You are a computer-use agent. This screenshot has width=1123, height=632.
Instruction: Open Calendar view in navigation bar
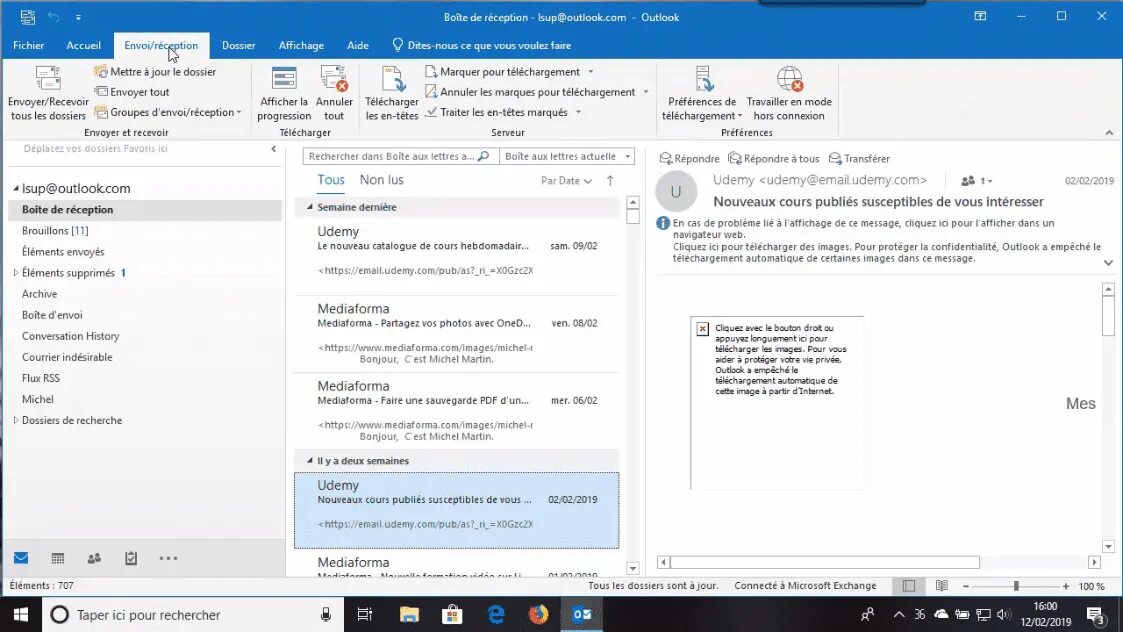(x=58, y=558)
